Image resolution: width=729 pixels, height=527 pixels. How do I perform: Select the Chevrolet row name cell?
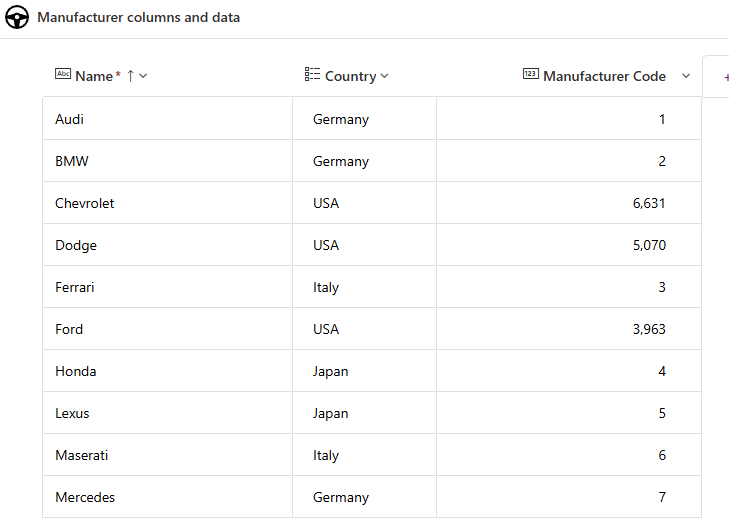85,203
